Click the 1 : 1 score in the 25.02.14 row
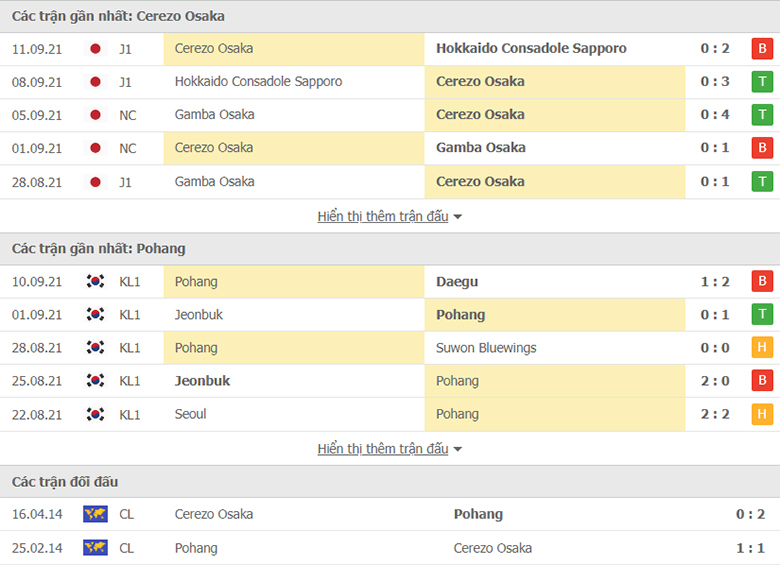The width and height of the screenshot is (780, 565). click(750, 548)
